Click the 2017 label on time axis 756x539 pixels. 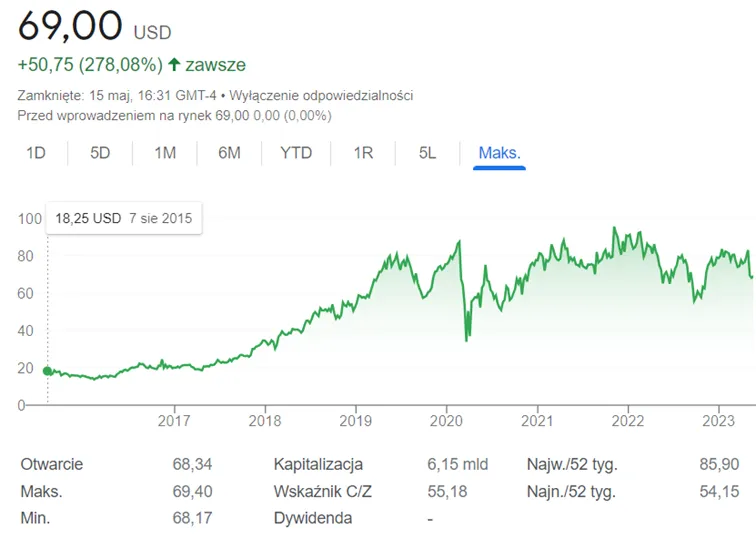(x=174, y=421)
